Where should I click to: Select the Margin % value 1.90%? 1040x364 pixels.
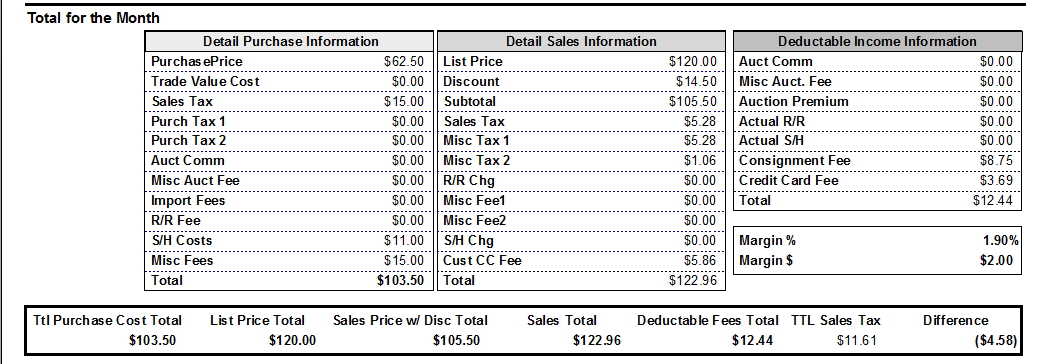(1001, 241)
